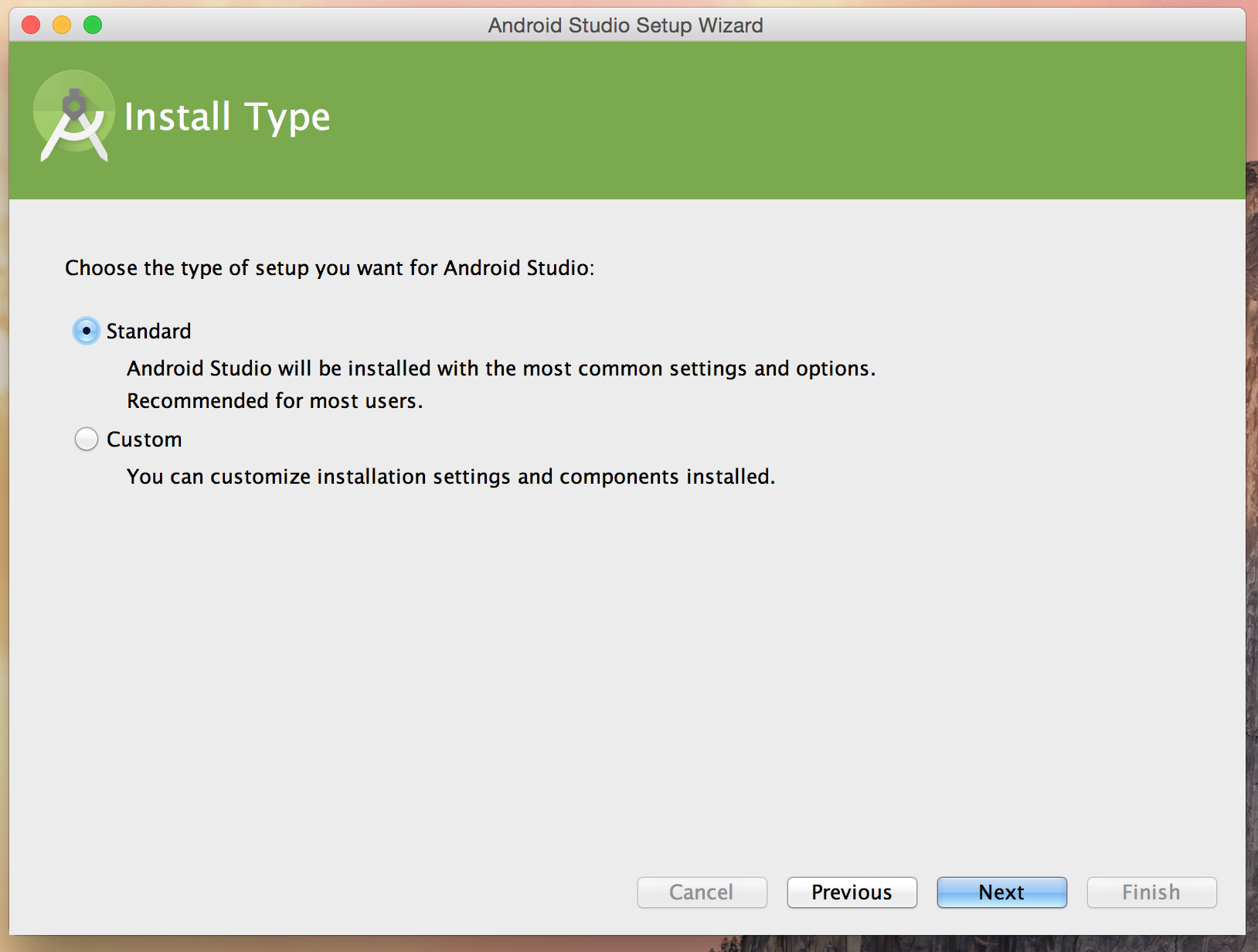
Task: Choose the Custom setup radio button
Action: pyautogui.click(x=87, y=439)
